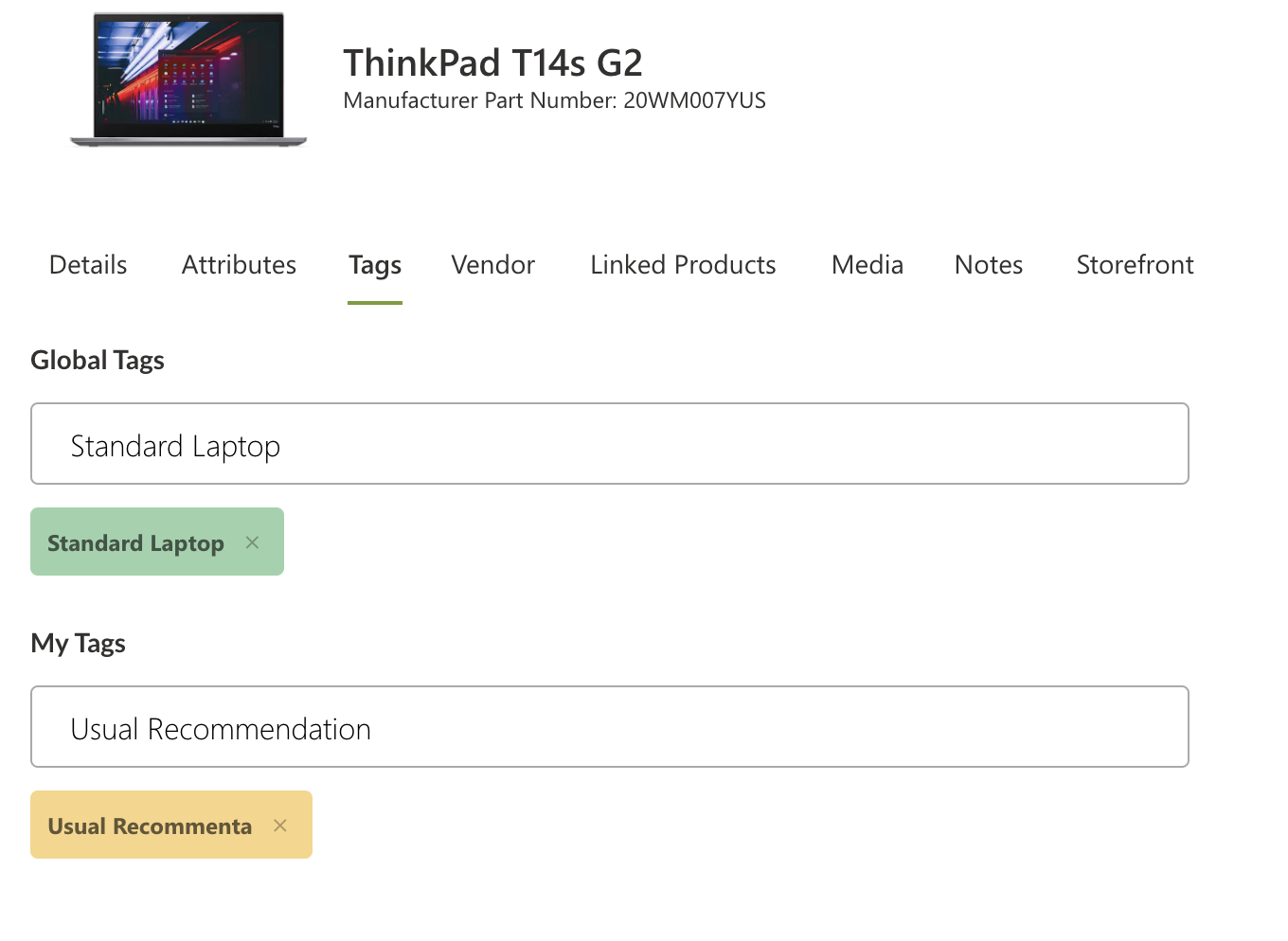
Task: Go to the Vendor tab
Action: click(x=493, y=265)
